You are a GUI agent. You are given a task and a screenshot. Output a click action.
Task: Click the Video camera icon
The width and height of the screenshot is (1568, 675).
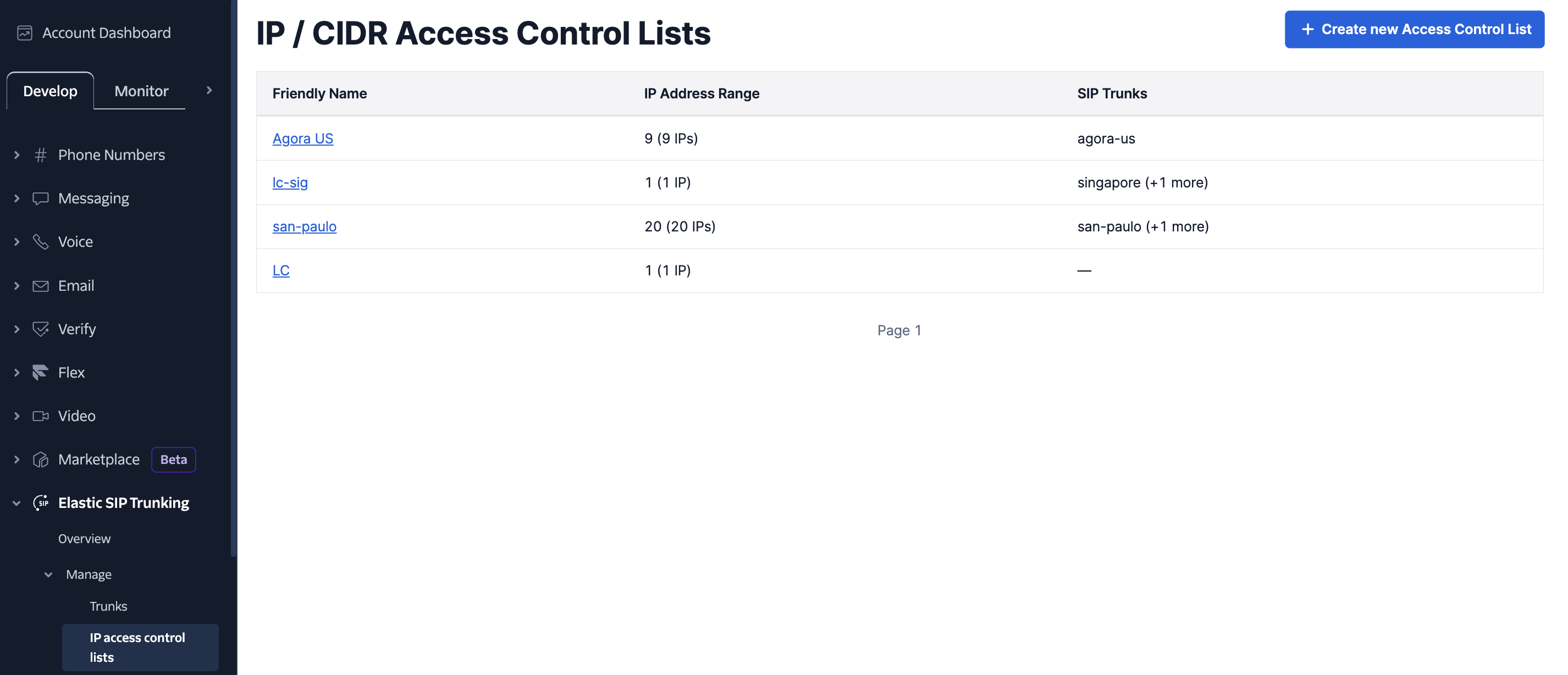(40, 416)
